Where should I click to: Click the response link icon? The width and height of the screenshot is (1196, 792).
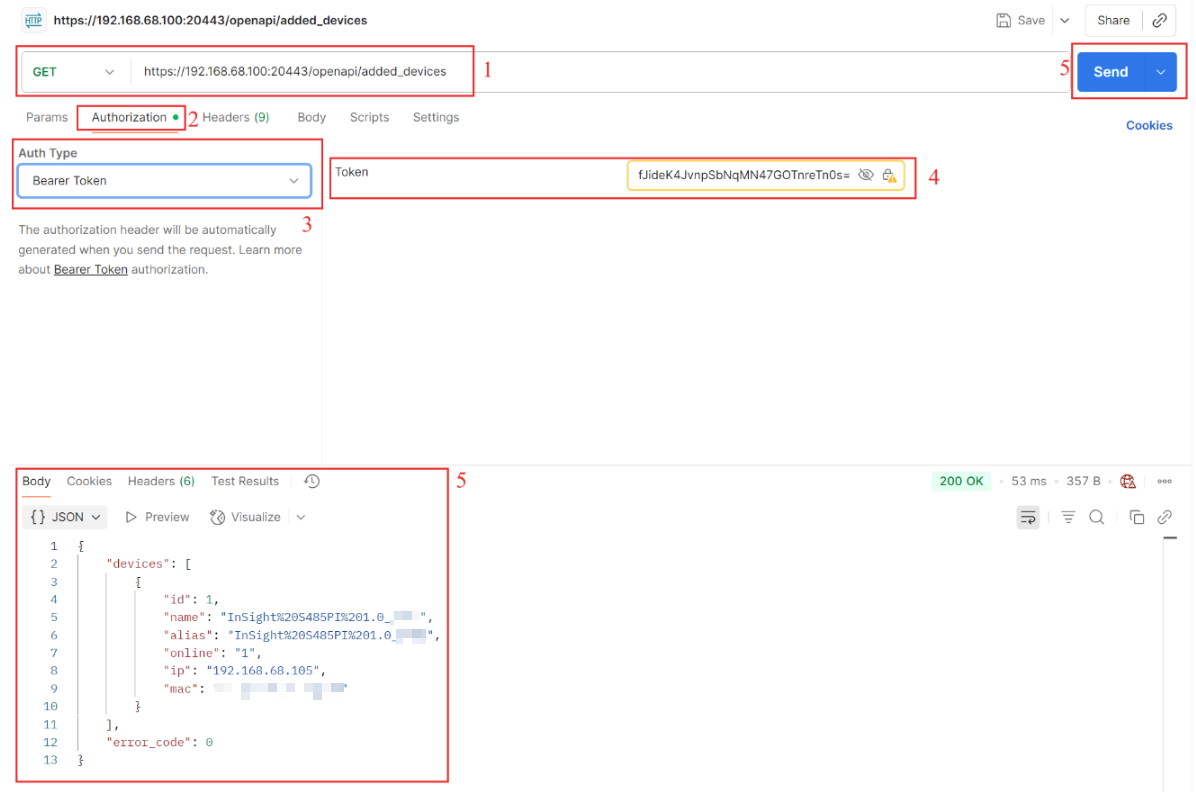pos(1164,517)
